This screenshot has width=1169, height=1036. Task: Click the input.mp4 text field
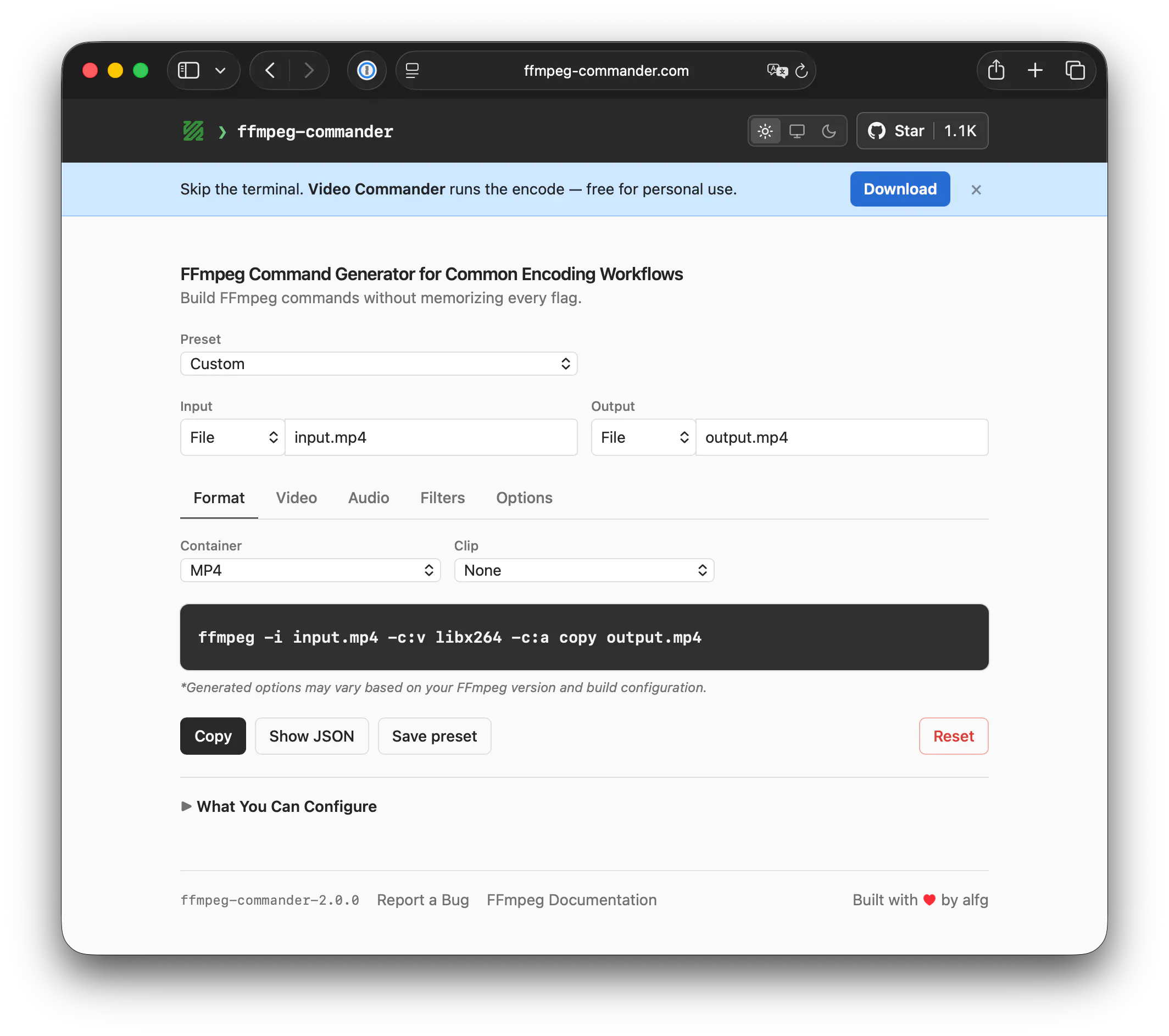click(x=431, y=437)
